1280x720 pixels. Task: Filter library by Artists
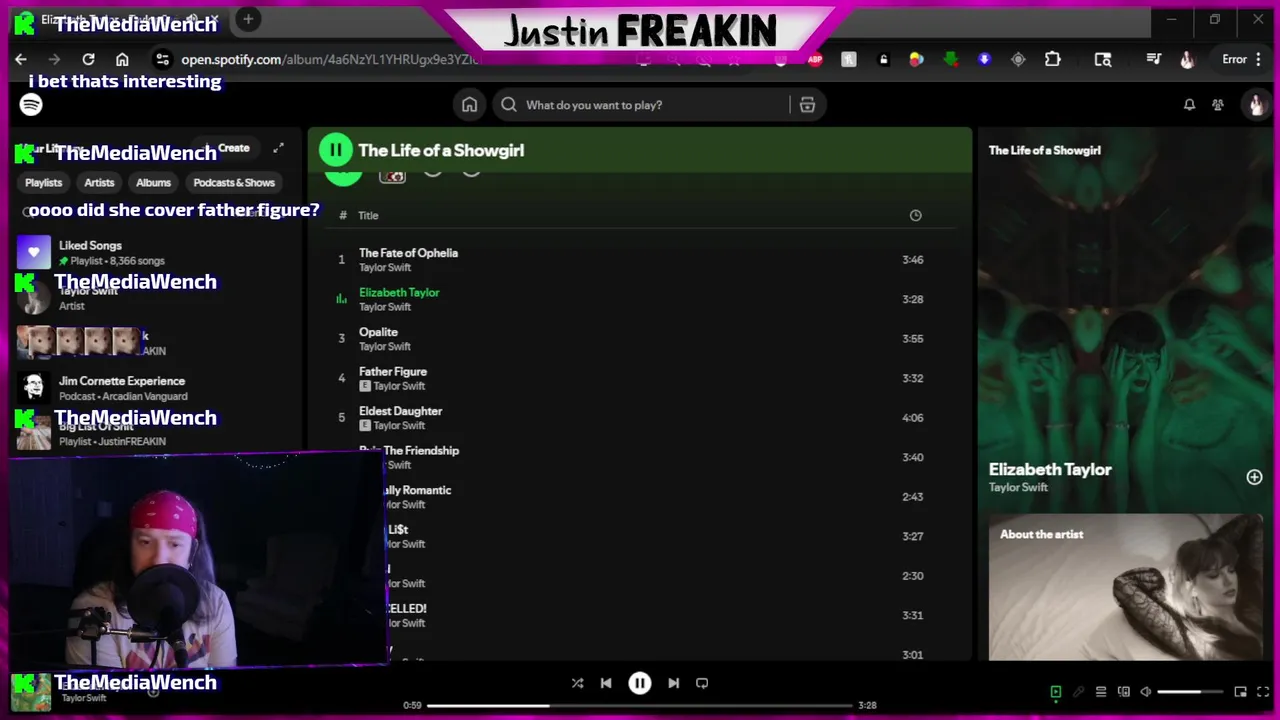(x=99, y=183)
